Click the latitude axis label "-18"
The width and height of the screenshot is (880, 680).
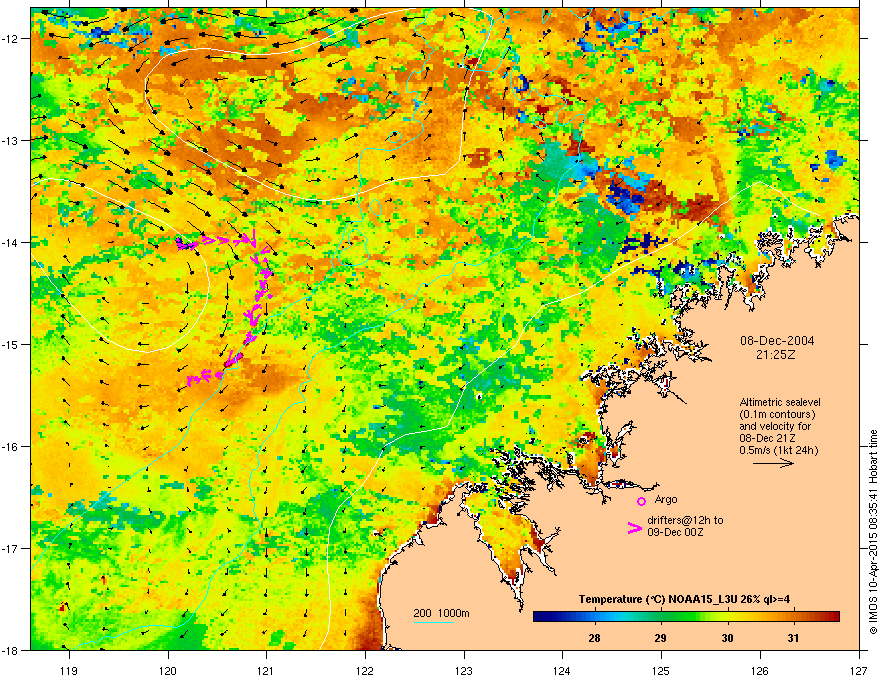pyautogui.click(x=11, y=650)
